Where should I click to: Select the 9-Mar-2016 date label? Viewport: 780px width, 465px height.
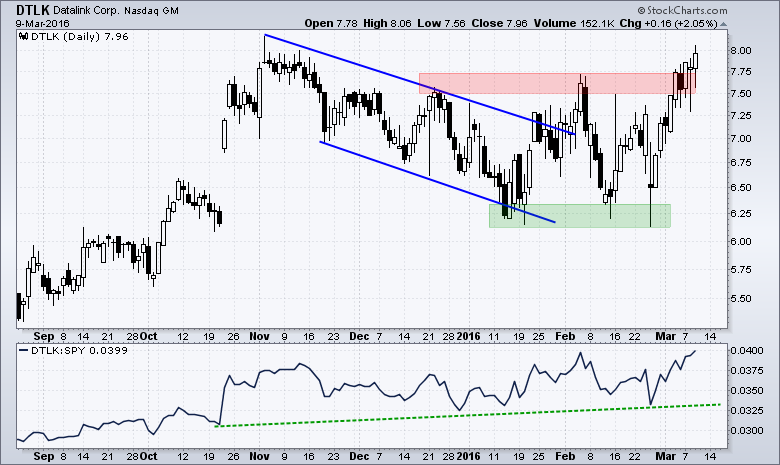tap(42, 23)
